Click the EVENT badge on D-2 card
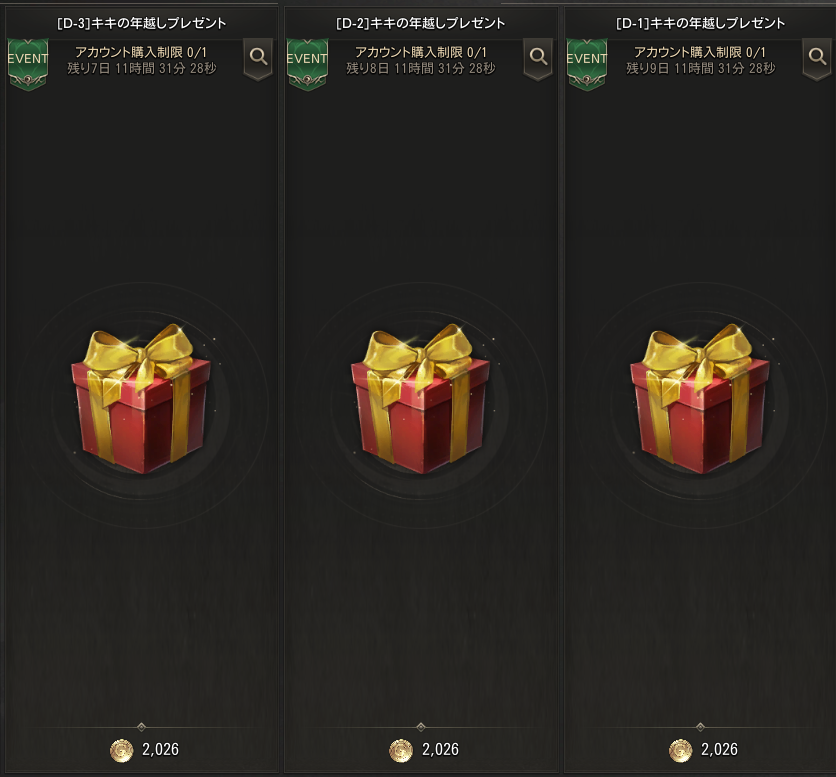Viewport: 836px width, 777px height. pos(307,64)
